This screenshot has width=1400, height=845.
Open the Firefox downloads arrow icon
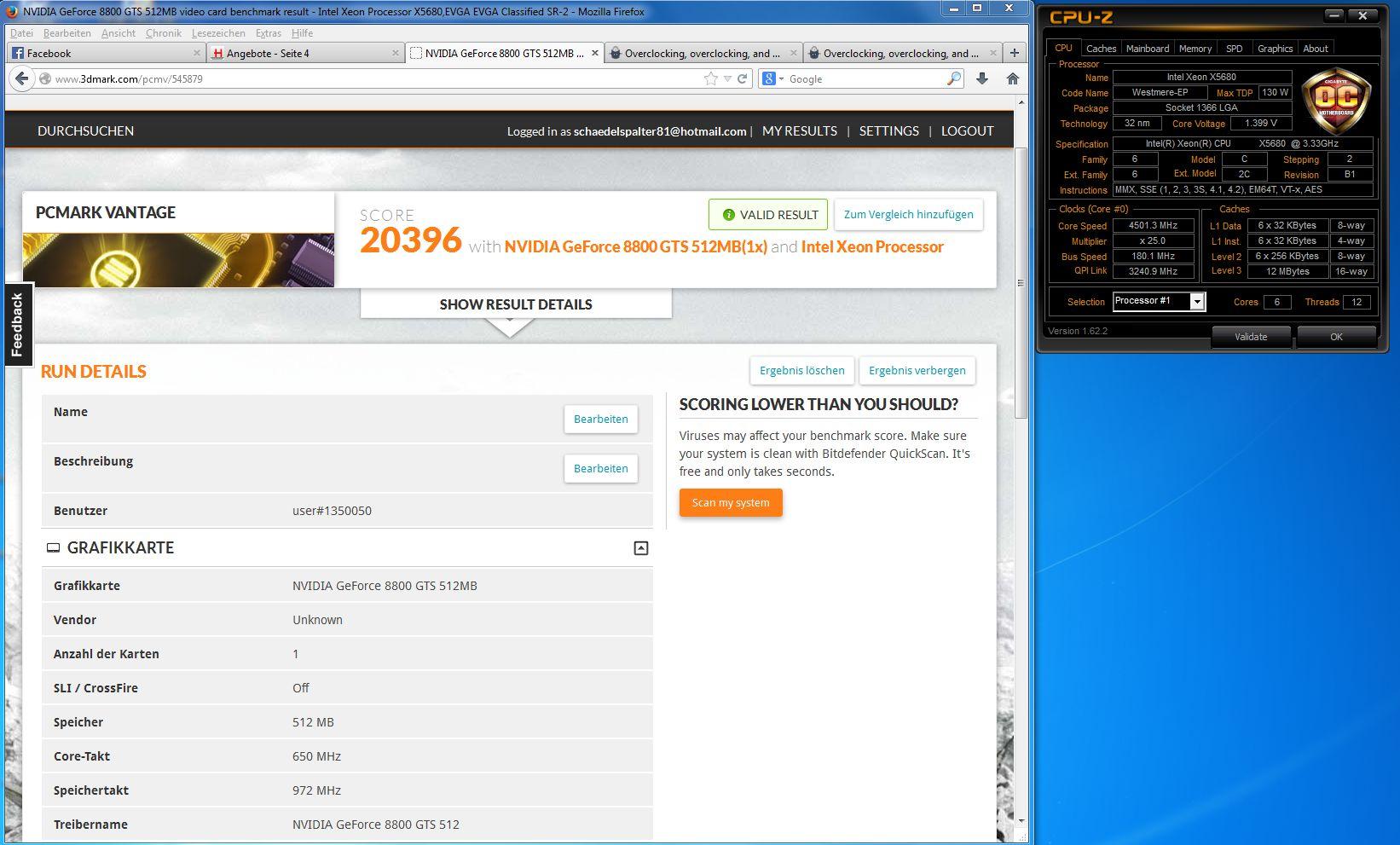click(982, 78)
